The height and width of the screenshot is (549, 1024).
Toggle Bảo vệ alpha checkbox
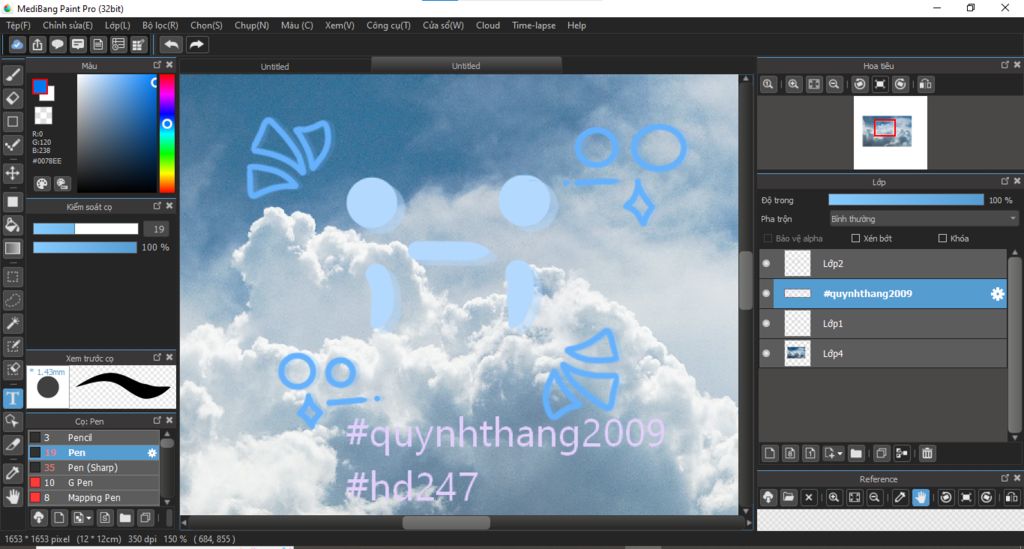768,238
